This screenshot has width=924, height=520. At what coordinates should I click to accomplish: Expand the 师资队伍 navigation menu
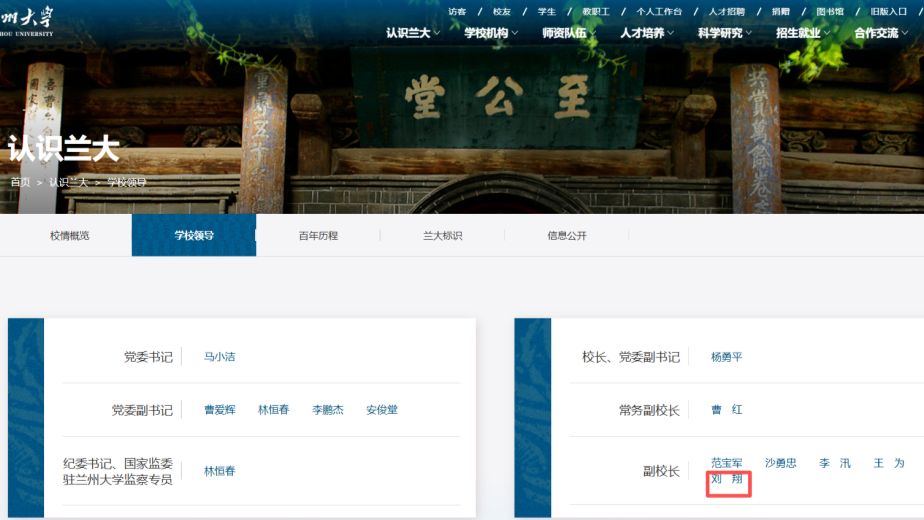coord(569,33)
